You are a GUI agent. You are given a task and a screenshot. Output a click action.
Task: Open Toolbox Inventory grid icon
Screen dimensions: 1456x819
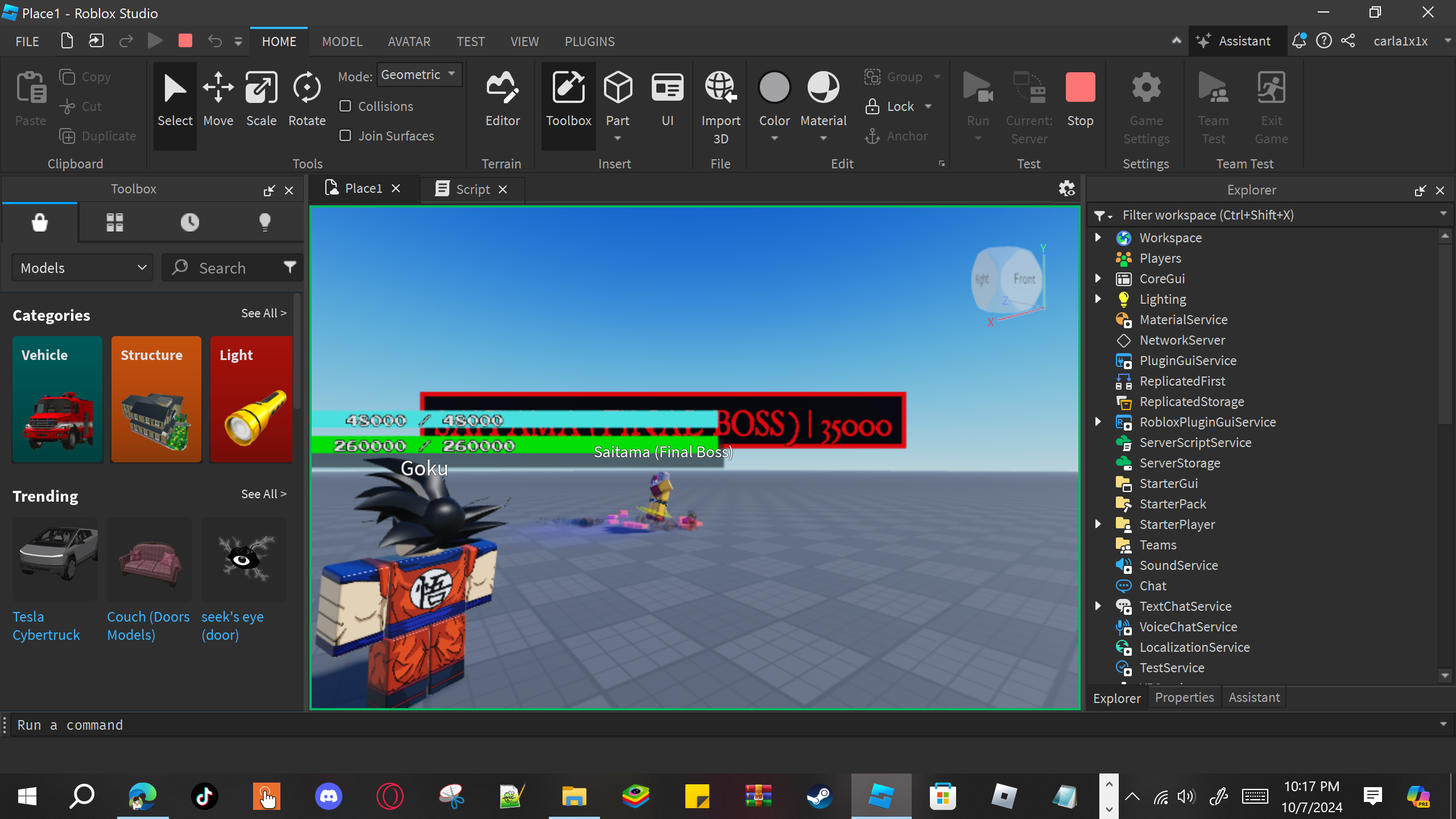pyautogui.click(x=114, y=222)
